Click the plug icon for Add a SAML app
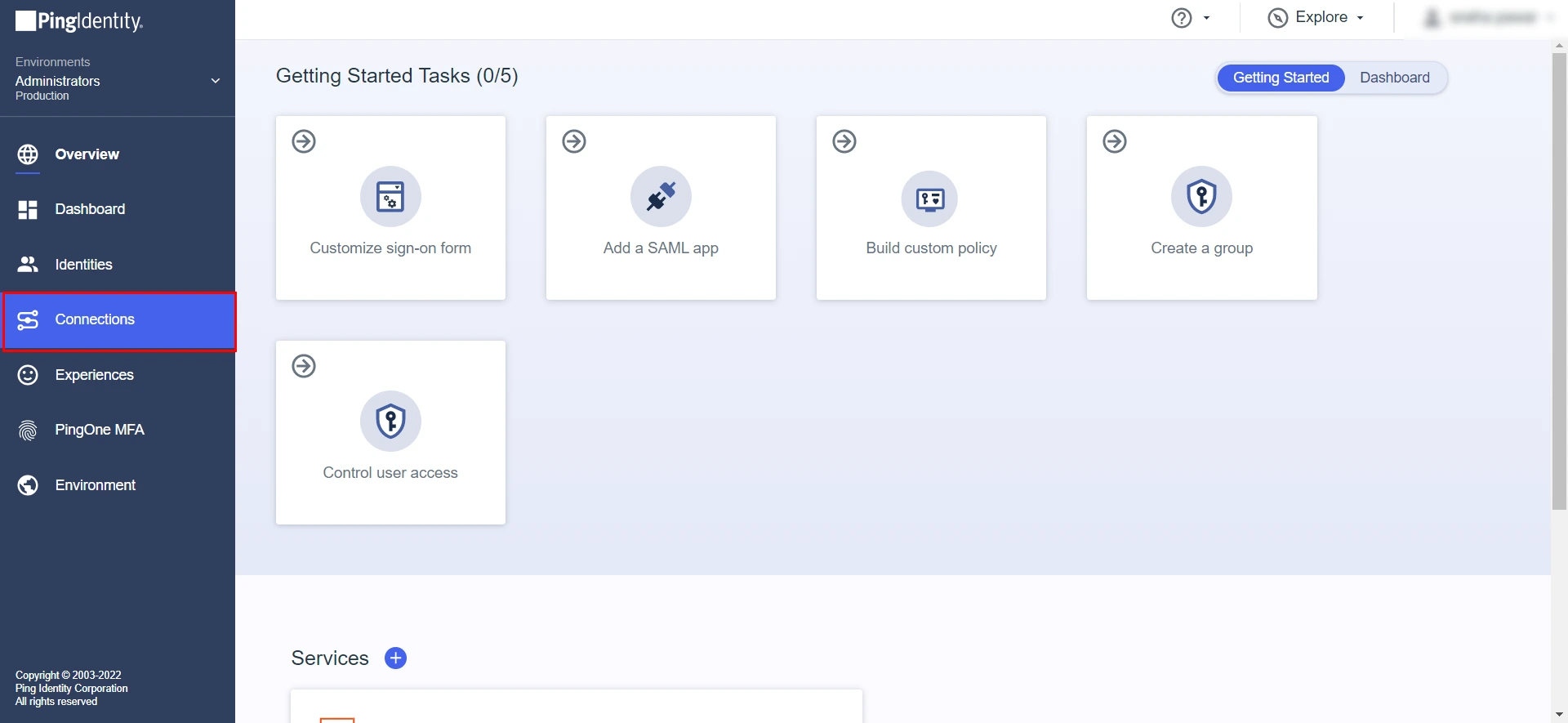1568x723 pixels. click(661, 197)
